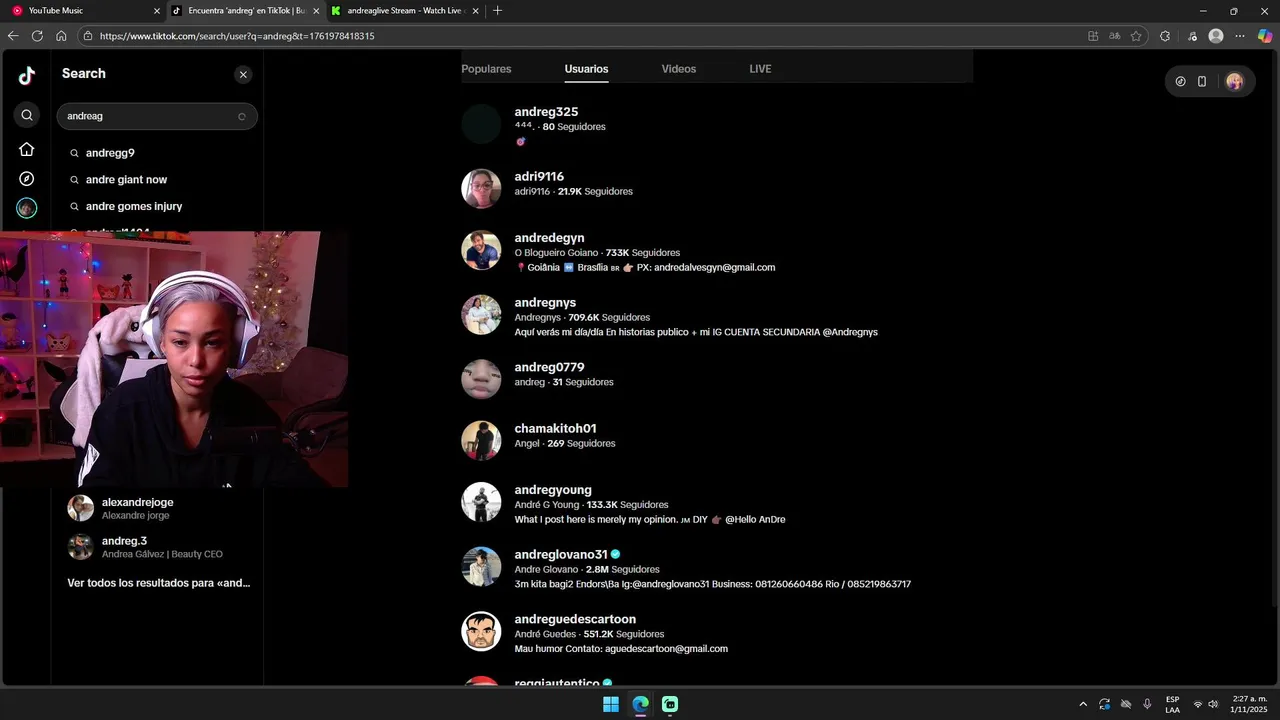The image size is (1280, 720).
Task: Open a new browser tab with plus
Action: click(x=498, y=11)
